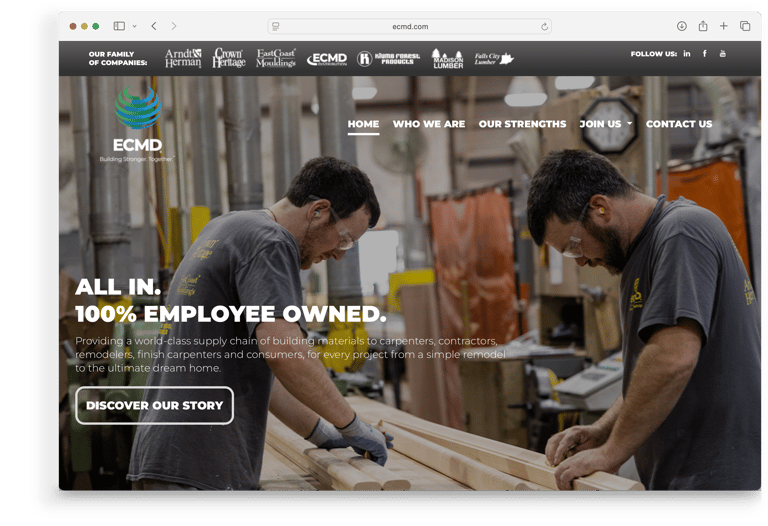Open a new tab with plus icon
Screen dimensions: 768x526
[723, 26]
